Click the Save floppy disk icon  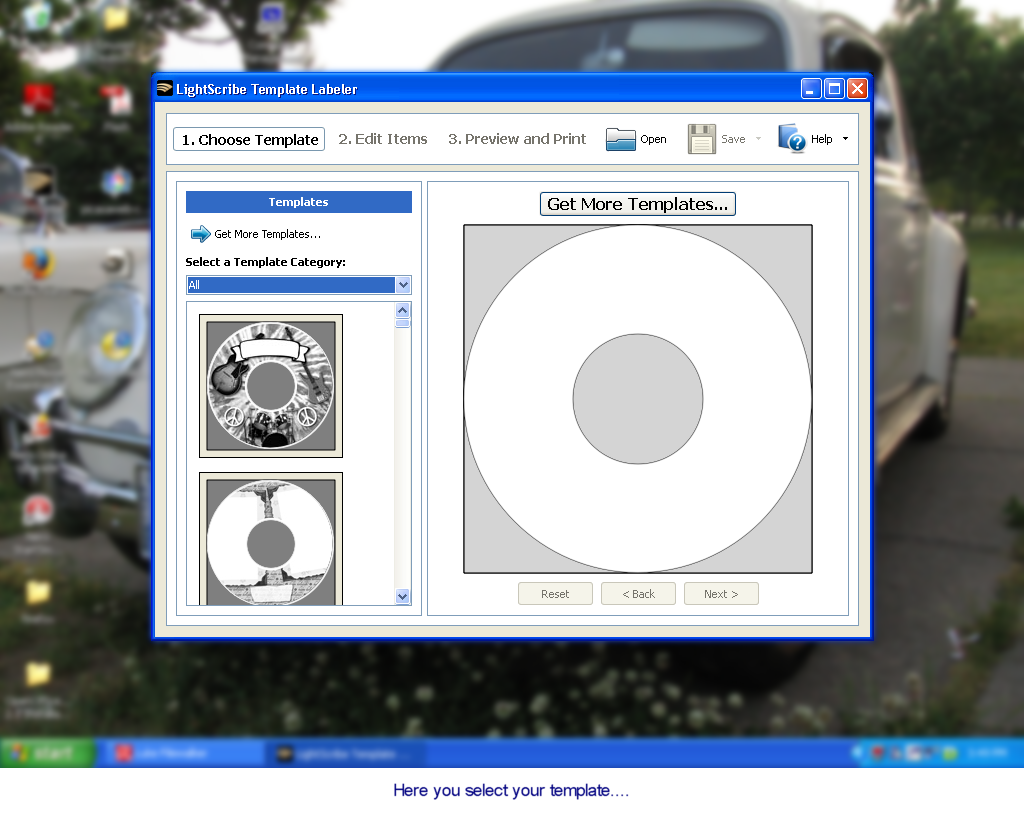[702, 139]
